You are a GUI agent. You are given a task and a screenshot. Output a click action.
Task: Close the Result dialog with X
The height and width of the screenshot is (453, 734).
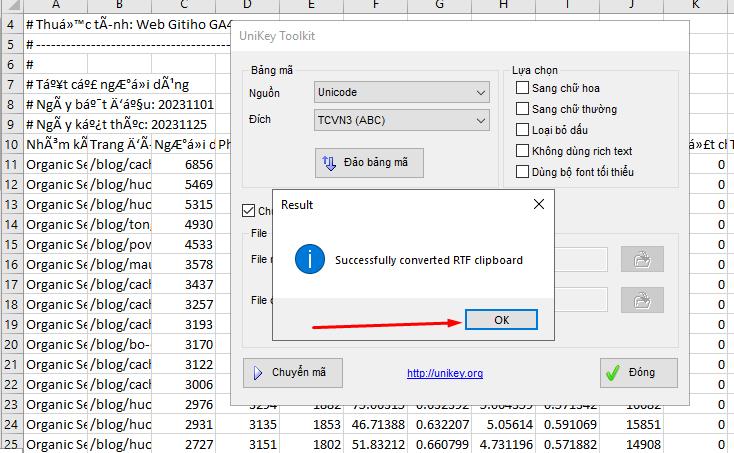pyautogui.click(x=539, y=204)
